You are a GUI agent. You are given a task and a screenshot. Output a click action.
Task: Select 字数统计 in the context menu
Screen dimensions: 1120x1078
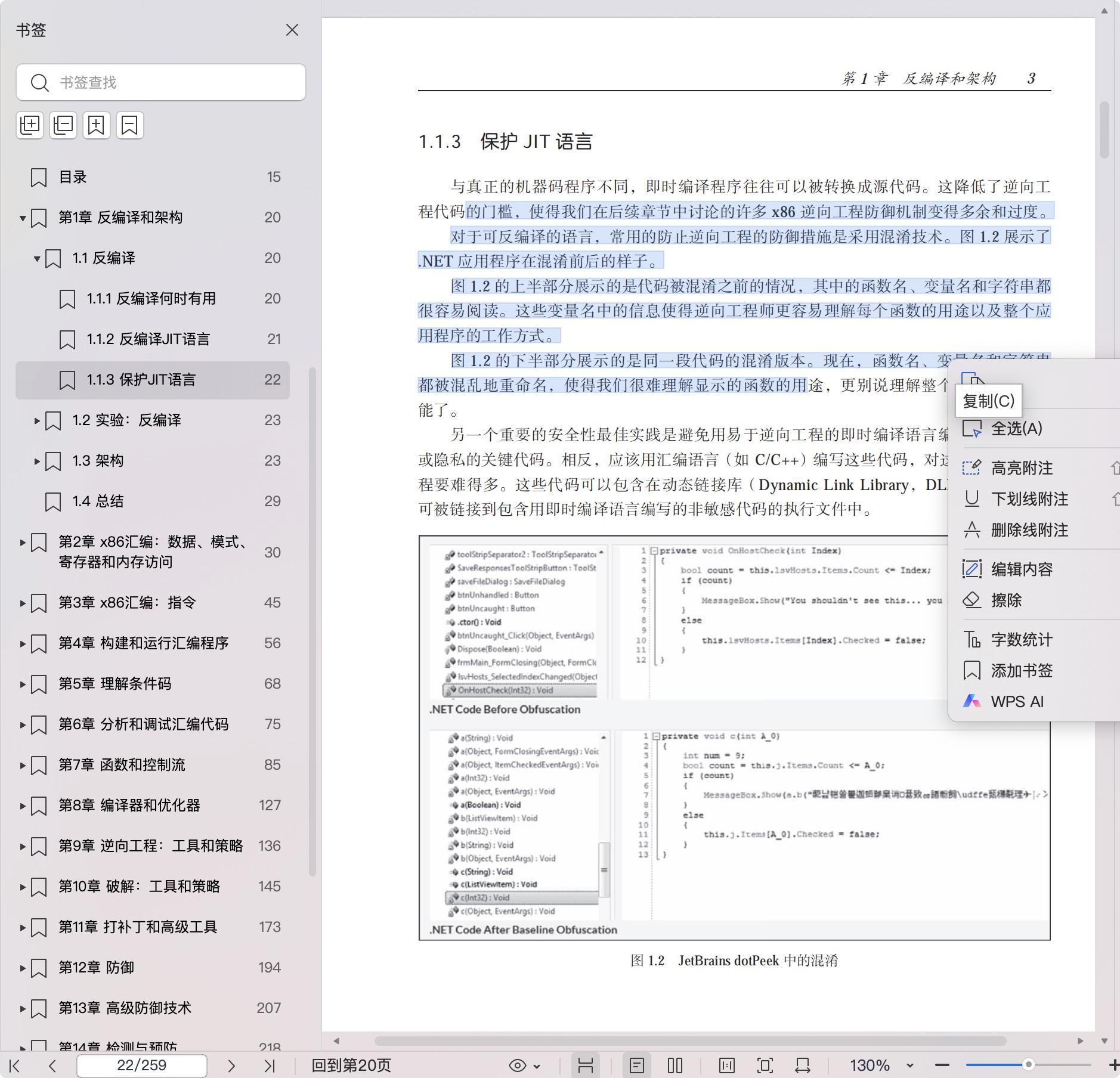point(1022,640)
